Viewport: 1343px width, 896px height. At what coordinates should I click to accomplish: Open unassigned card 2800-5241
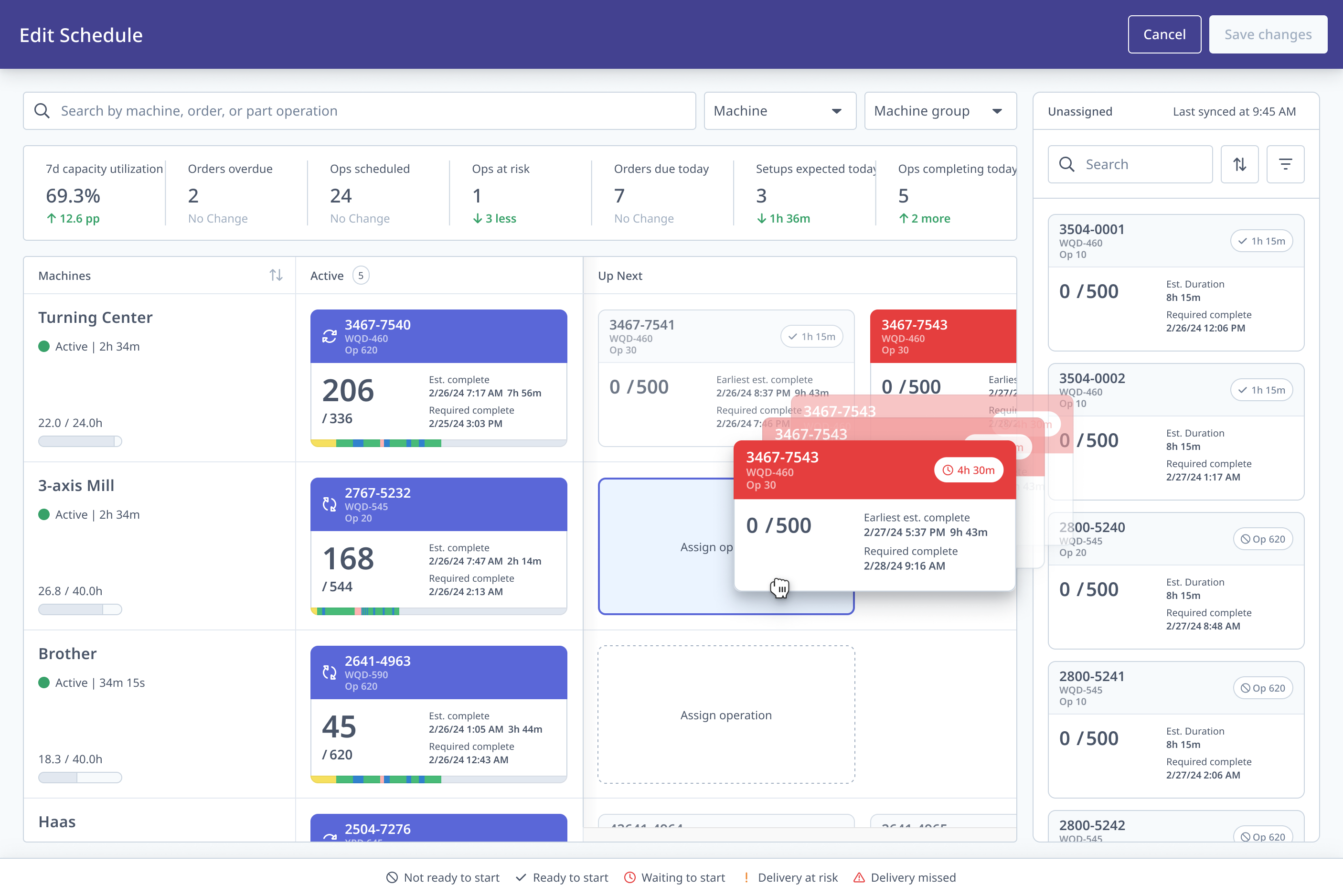1176,730
